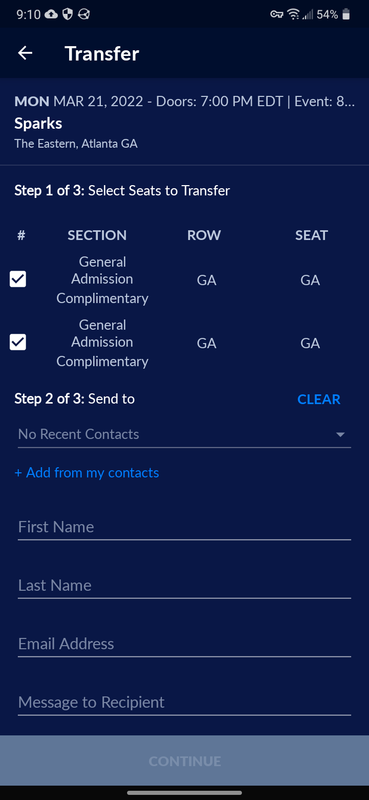Image resolution: width=369 pixels, height=800 pixels.
Task: Focus the First Name field
Action: (x=184, y=527)
